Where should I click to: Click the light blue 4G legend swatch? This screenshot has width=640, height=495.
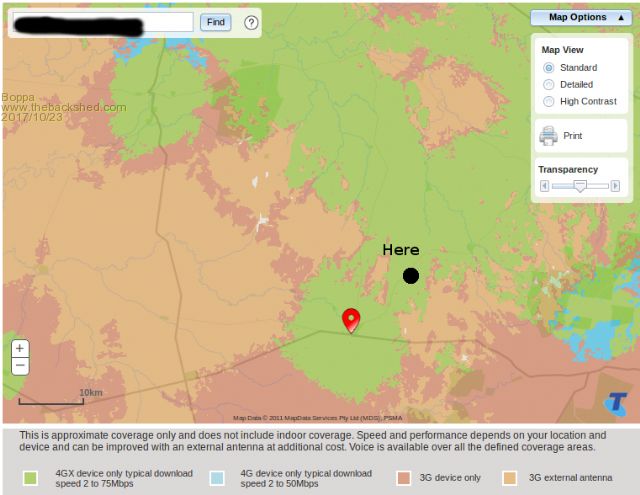[217, 478]
